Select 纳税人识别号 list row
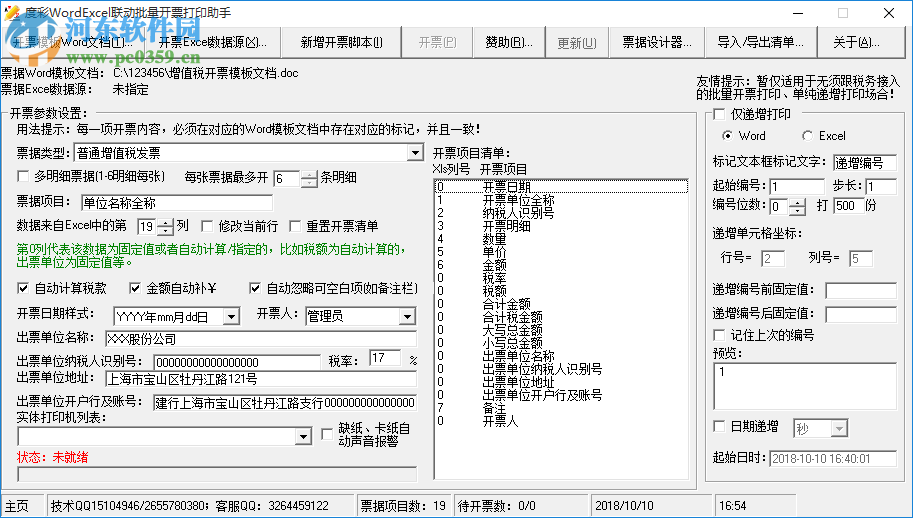The width and height of the screenshot is (913, 518). coord(561,213)
